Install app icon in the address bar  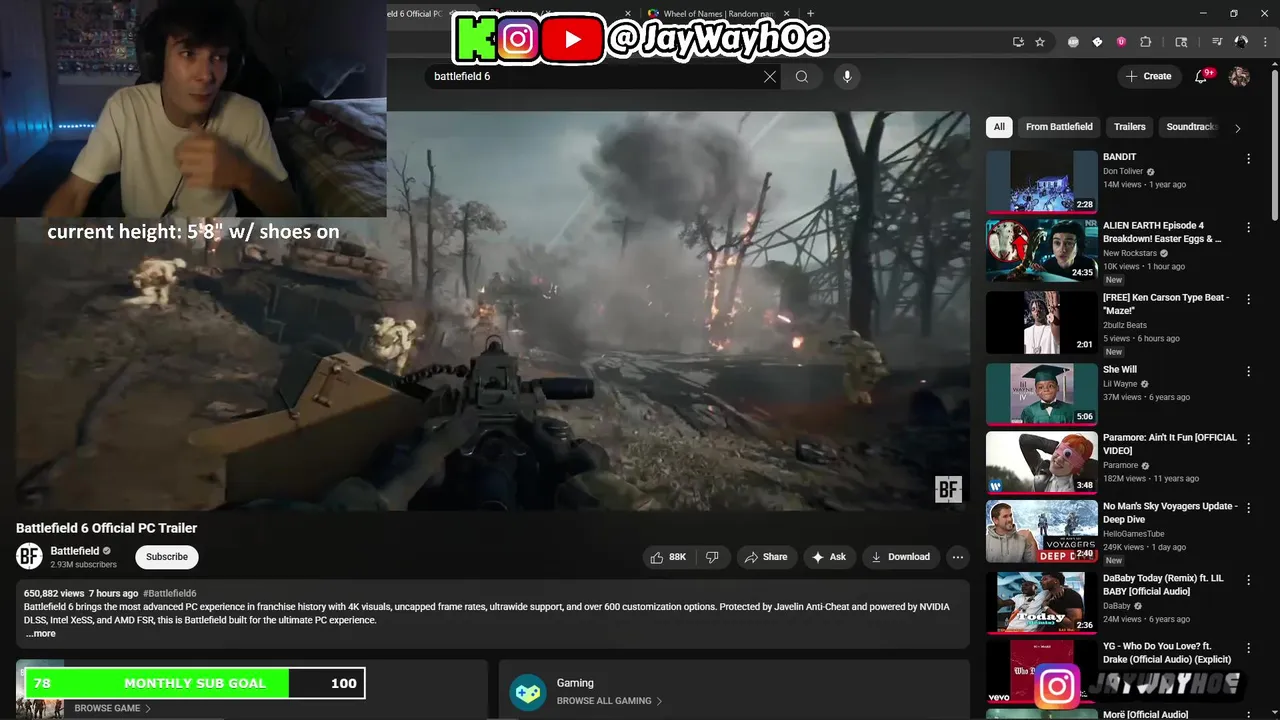[x=1018, y=42]
